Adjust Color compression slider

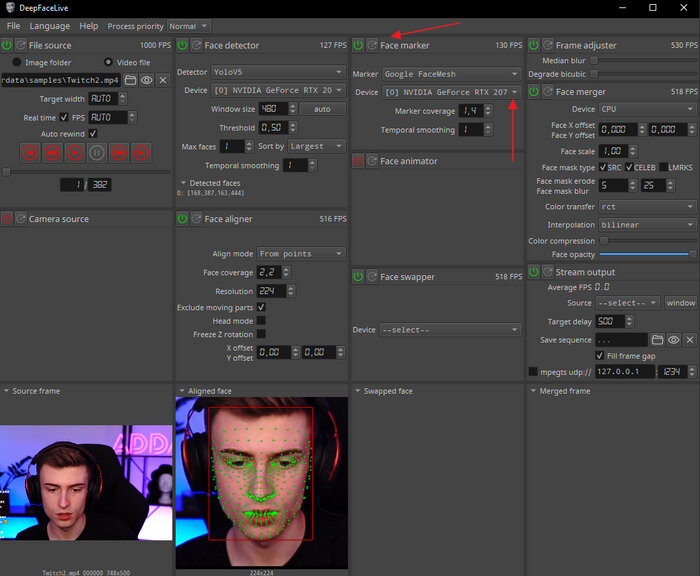pos(648,241)
